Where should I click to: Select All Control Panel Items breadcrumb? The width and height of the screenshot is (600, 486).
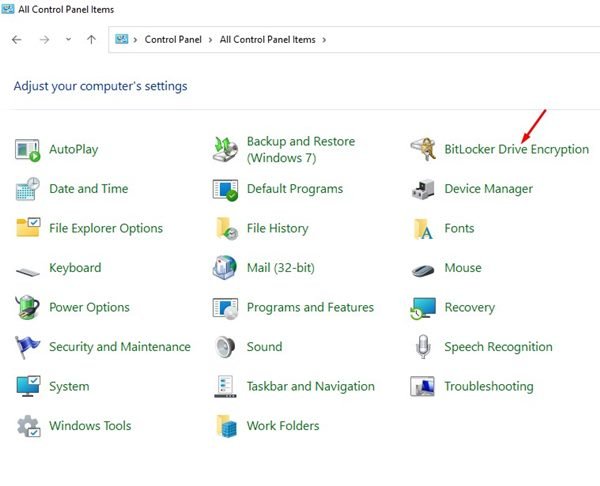[267, 39]
